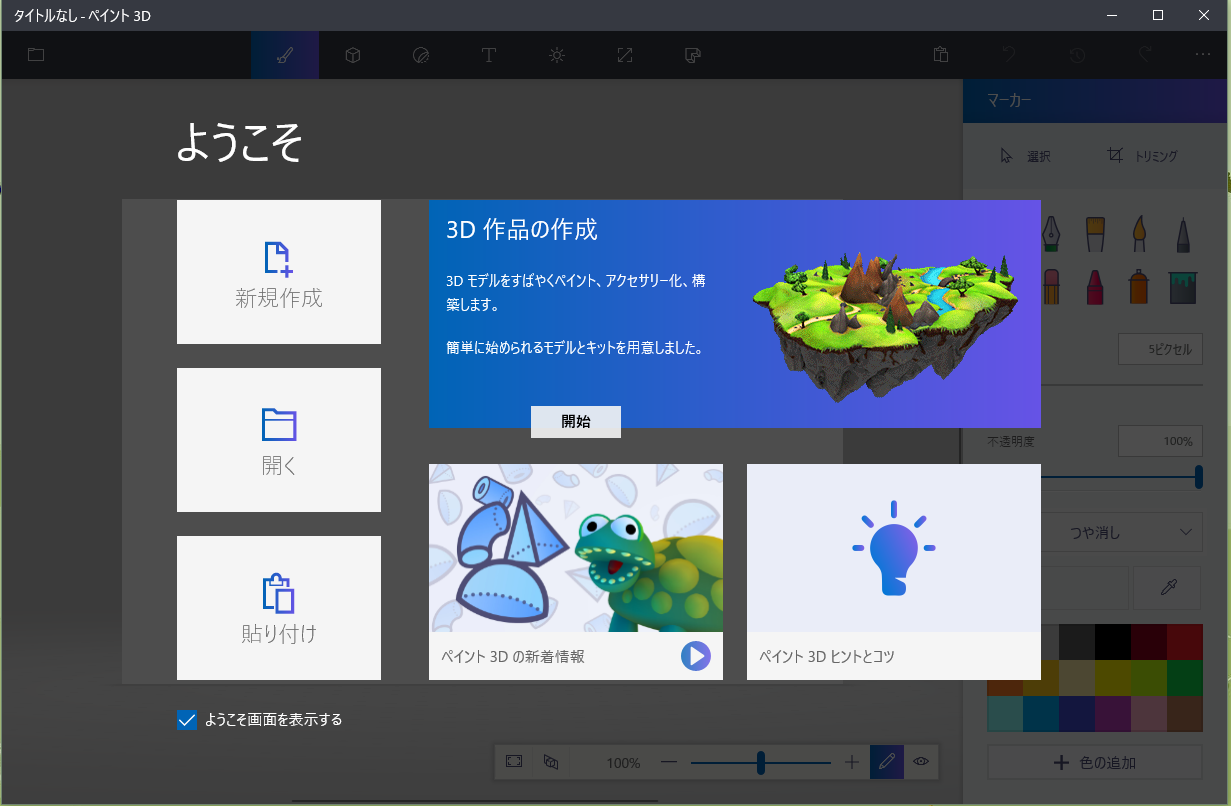Open ペイント 3D ヒントとコツ tips card

point(894,572)
